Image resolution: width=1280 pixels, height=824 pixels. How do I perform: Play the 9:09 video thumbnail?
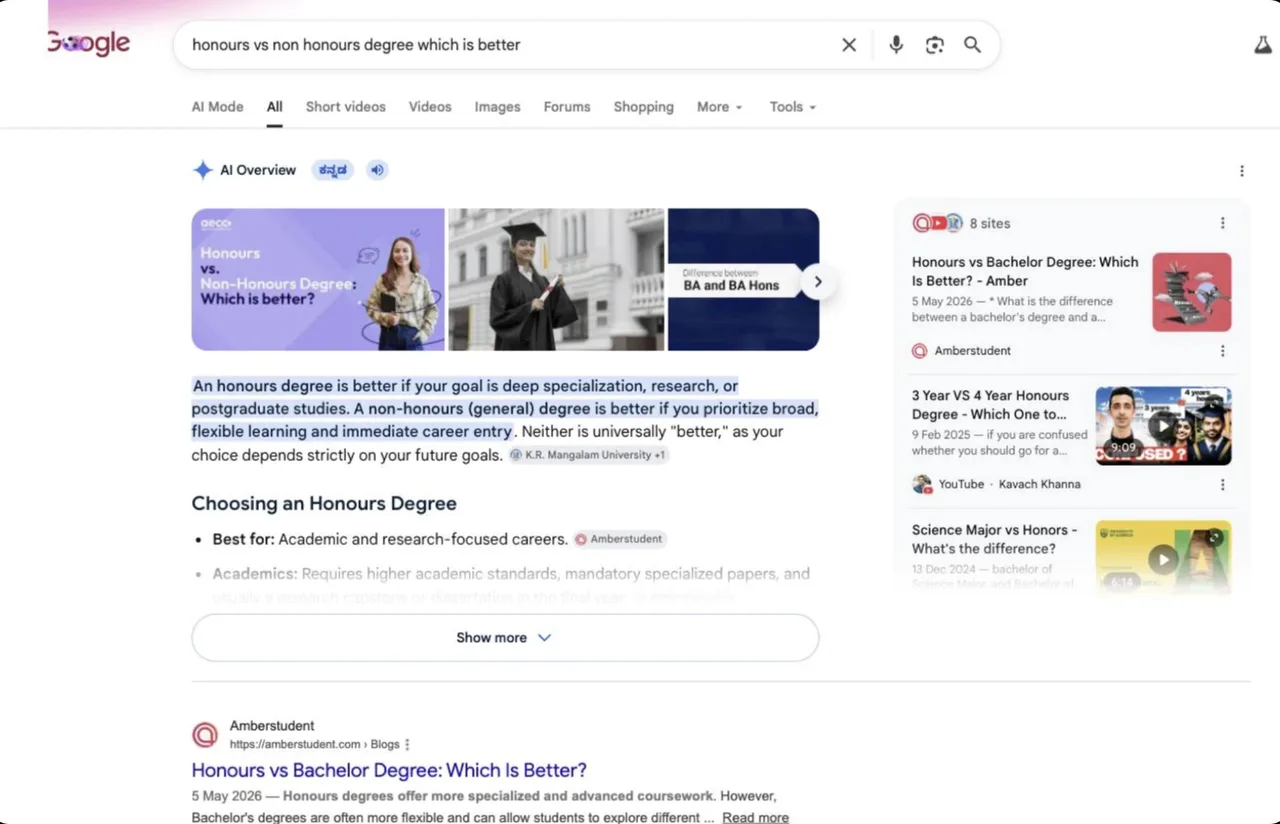(1163, 426)
